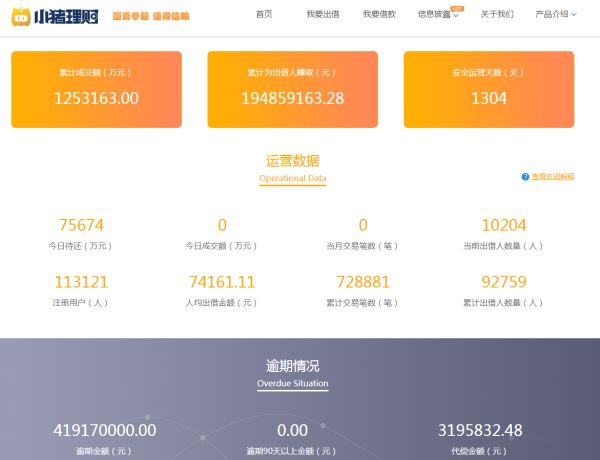The image size is (600, 460).
Task: Go to 我要出借 page
Action: pyautogui.click(x=323, y=15)
